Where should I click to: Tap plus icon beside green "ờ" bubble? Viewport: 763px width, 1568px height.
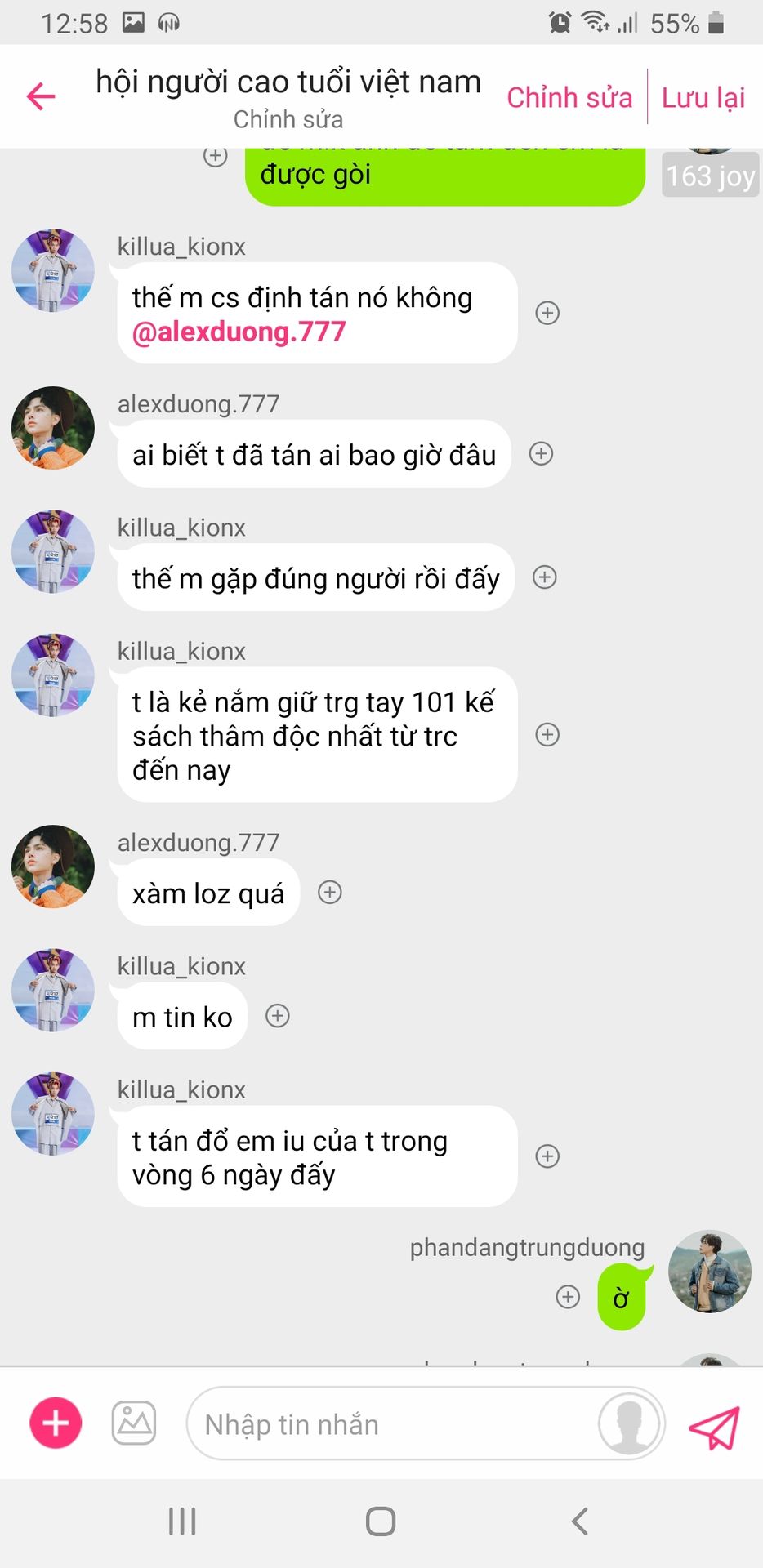pos(568,1296)
